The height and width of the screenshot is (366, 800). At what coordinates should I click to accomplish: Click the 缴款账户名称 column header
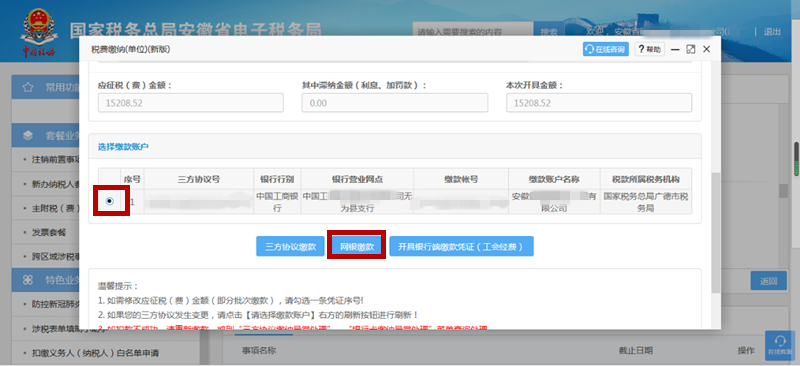554,179
